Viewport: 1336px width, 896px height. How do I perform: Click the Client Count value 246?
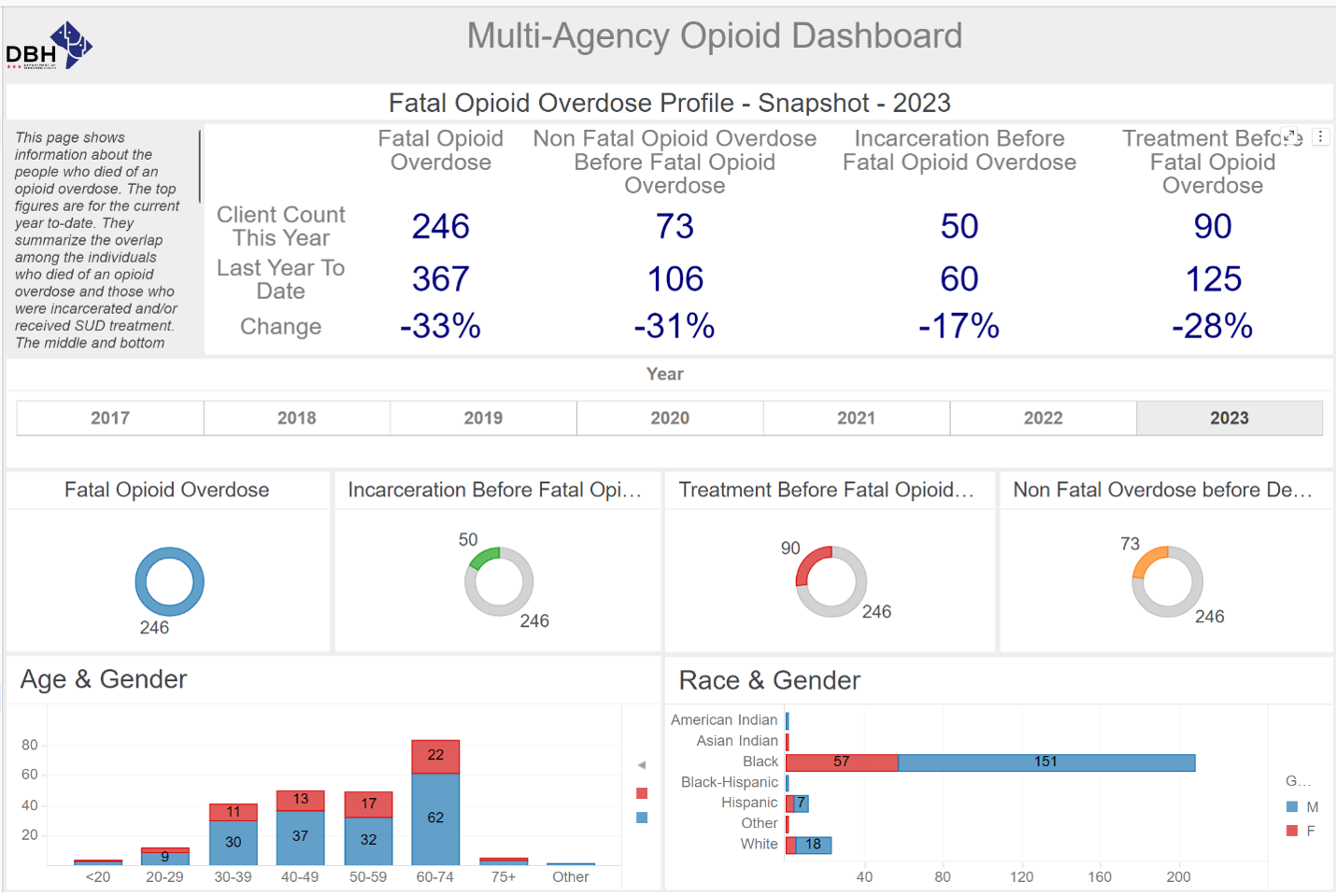pos(440,226)
